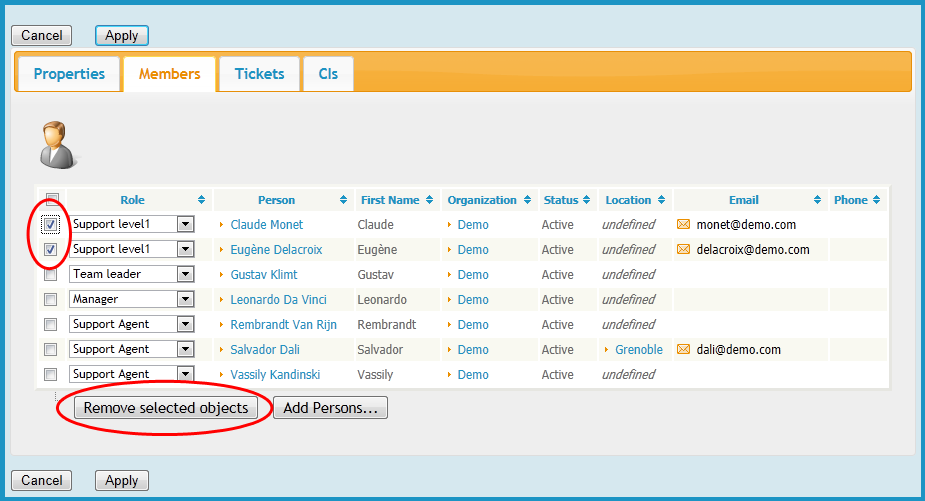Open Rembrandt Van Rijn person link

[283, 325]
